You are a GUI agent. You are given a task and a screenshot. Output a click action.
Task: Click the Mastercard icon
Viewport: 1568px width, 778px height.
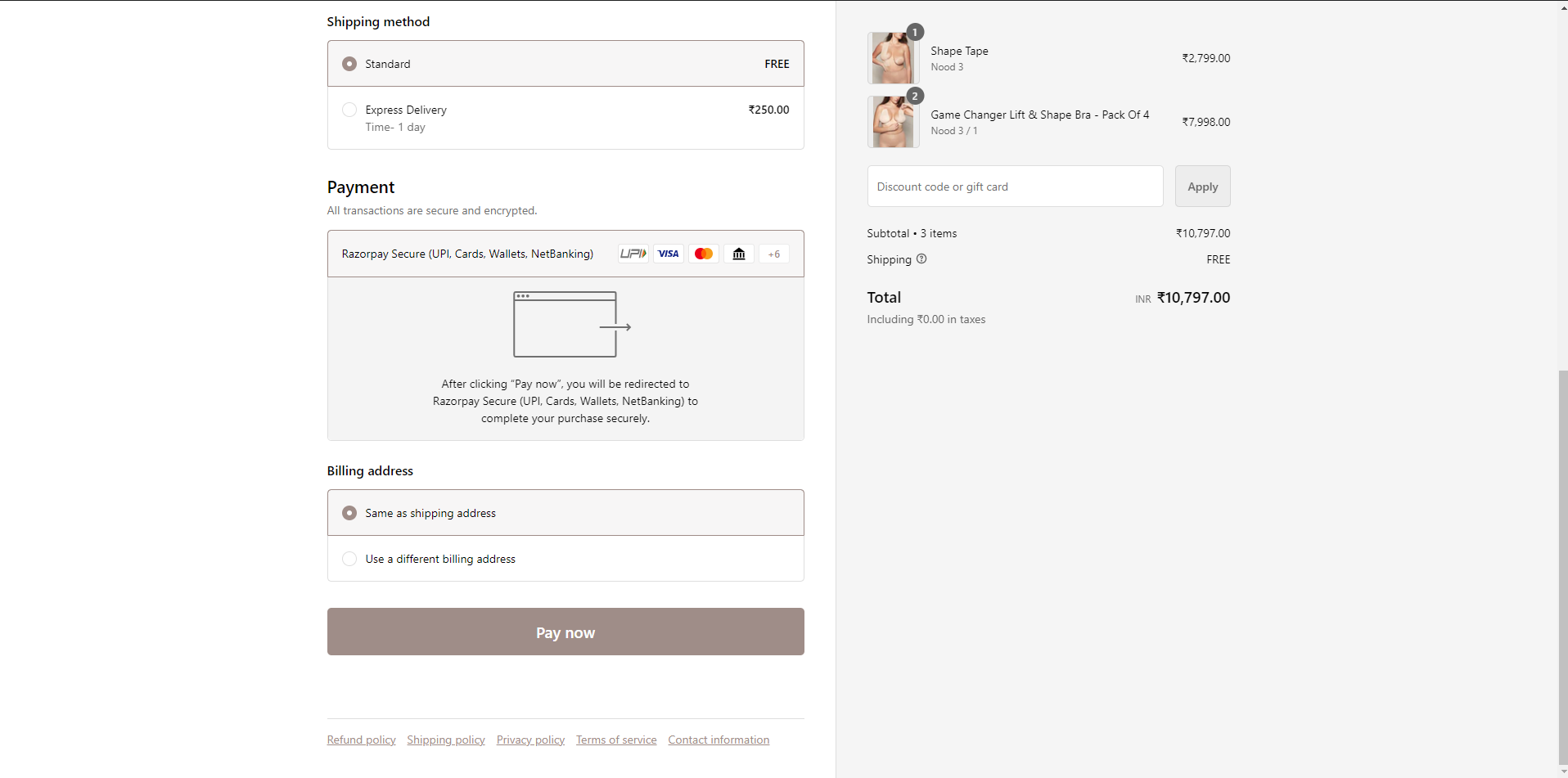704,254
